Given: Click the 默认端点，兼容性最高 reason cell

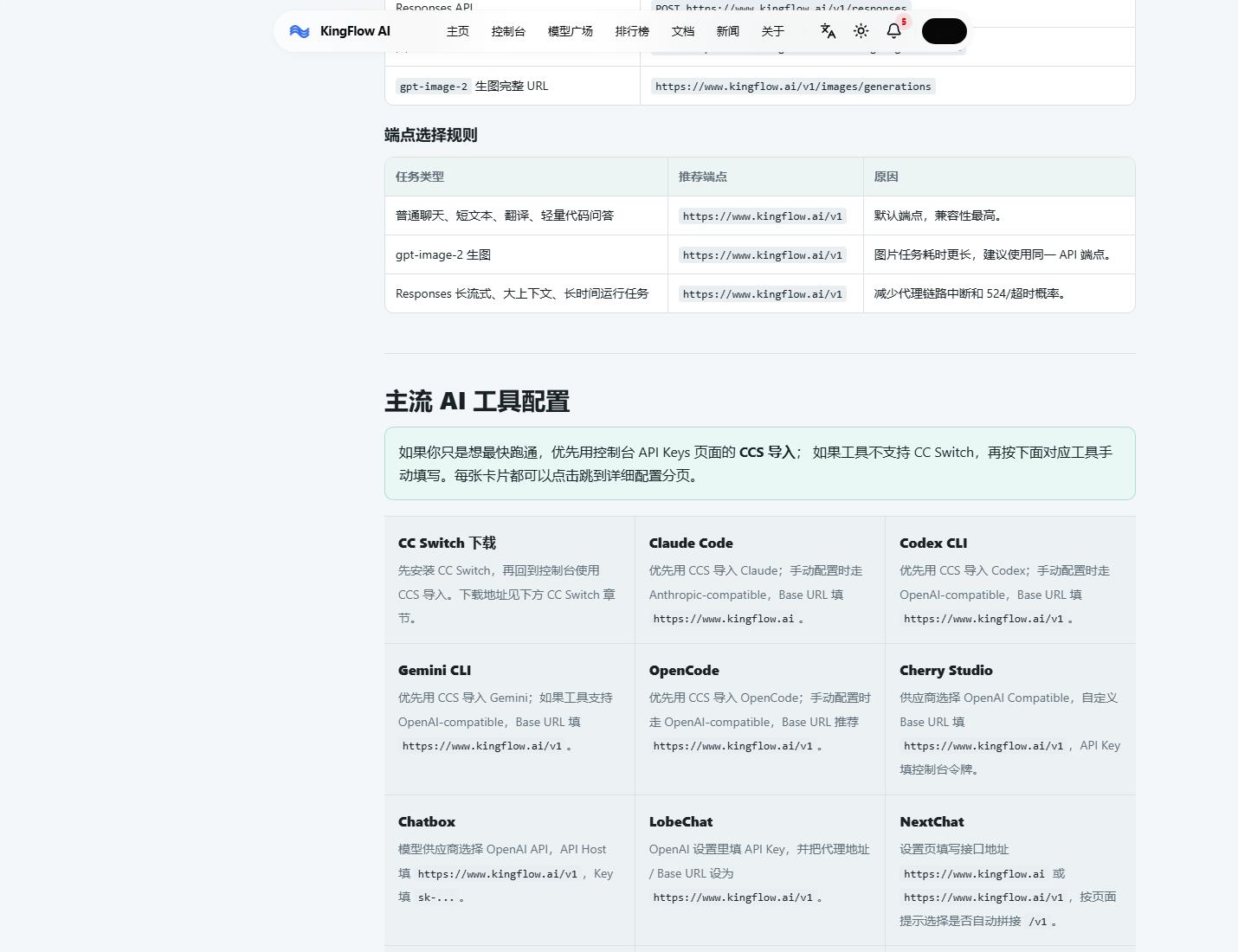Looking at the screenshot, I should pos(999,215).
